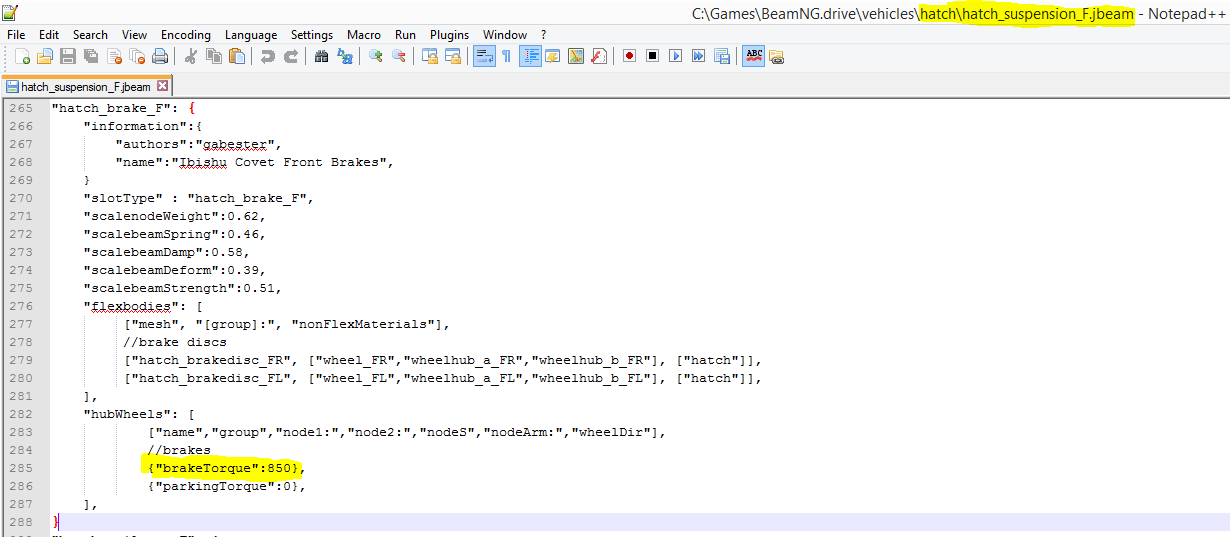Viewport: 1230px width, 537px height.
Task: Cut selection with the scissors icon
Action: 190,56
